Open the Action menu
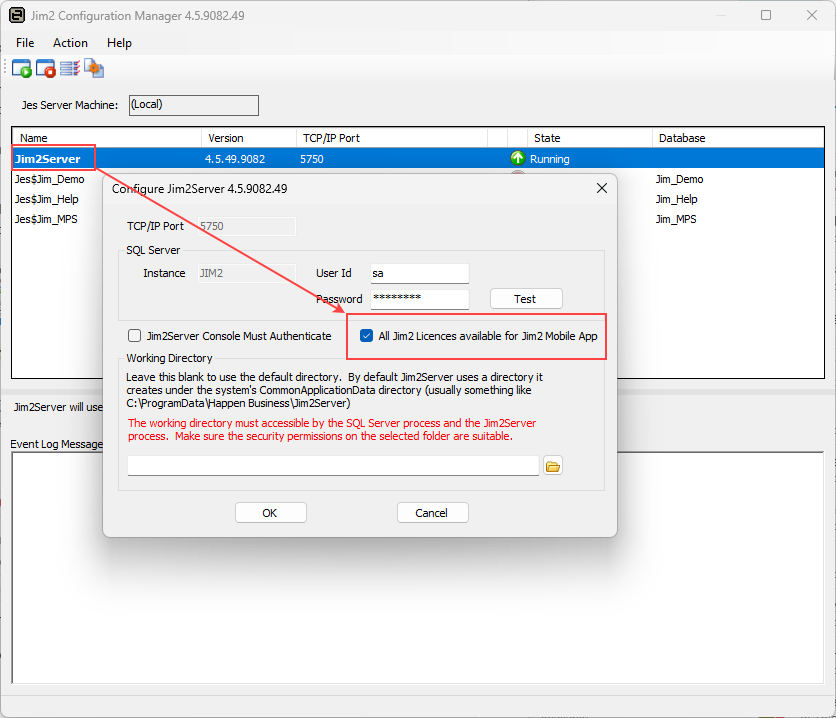This screenshot has height=718, width=836. [x=70, y=43]
